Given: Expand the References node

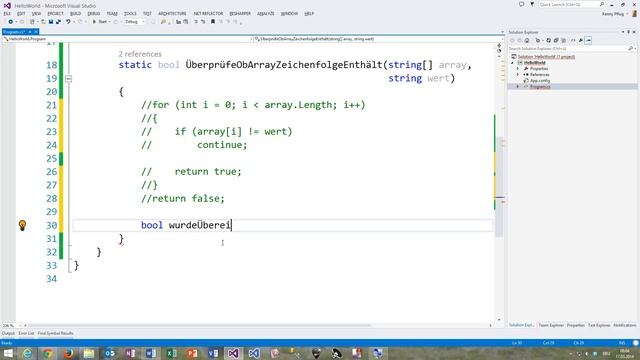Looking at the screenshot, I should [518, 75].
